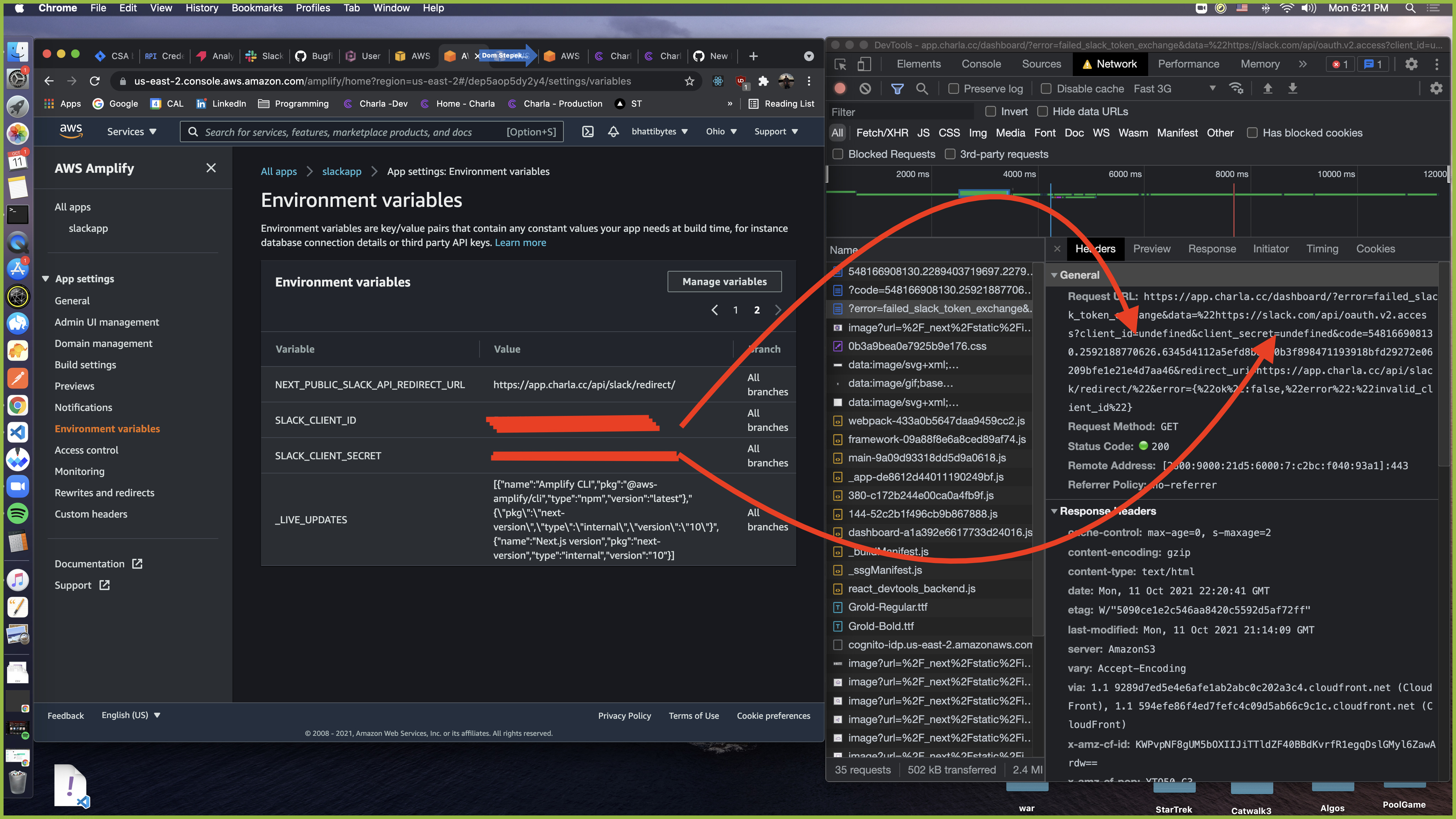Screen dimensions: 1456x819
Task: Open network conditions wifi icon
Action: pos(1236,89)
